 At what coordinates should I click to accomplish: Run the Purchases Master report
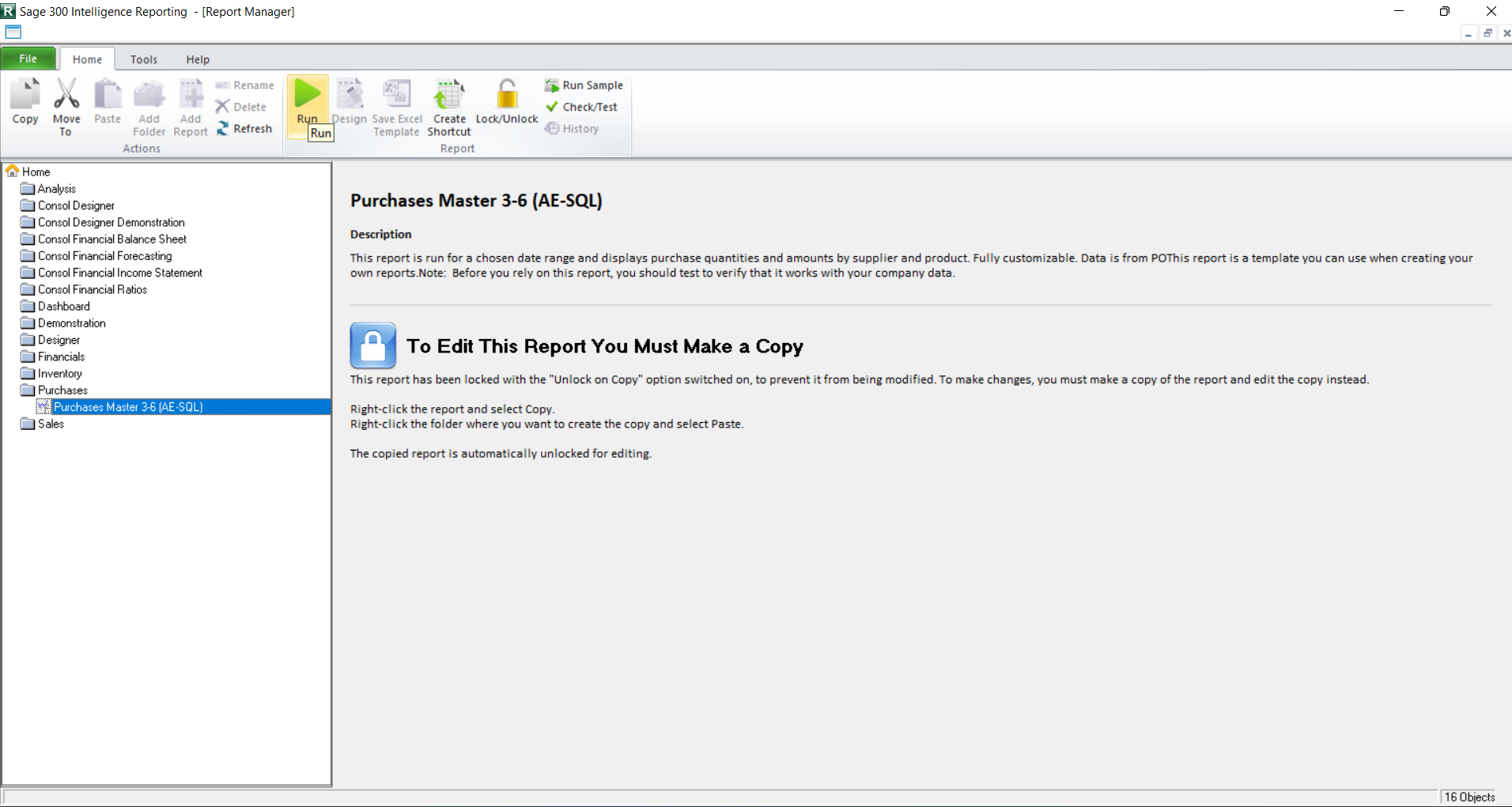(307, 99)
